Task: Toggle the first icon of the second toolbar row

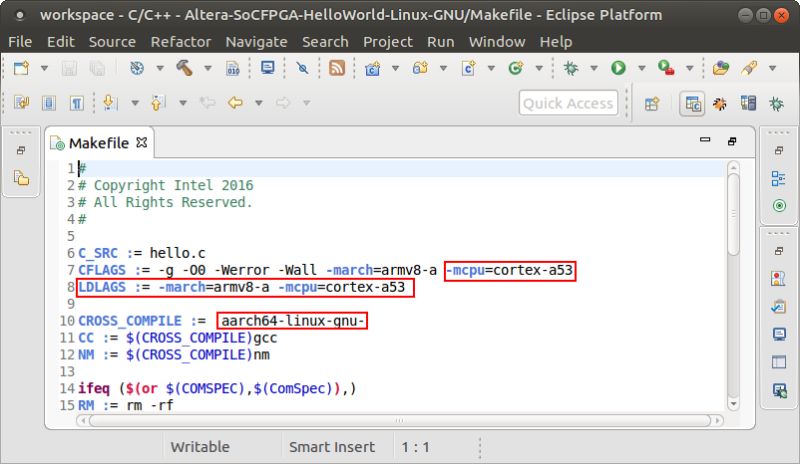Action: (21, 103)
